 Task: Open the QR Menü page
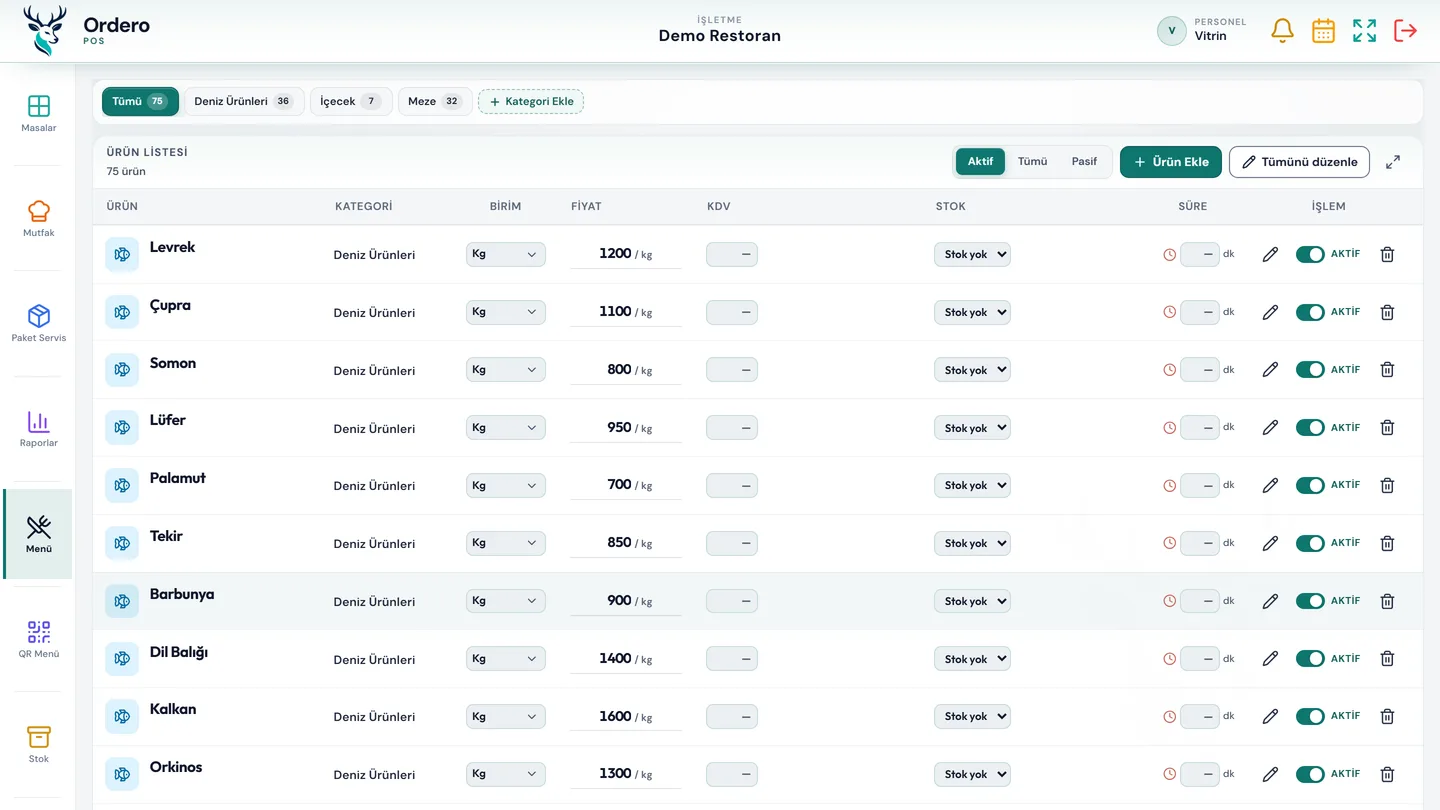[x=39, y=640]
